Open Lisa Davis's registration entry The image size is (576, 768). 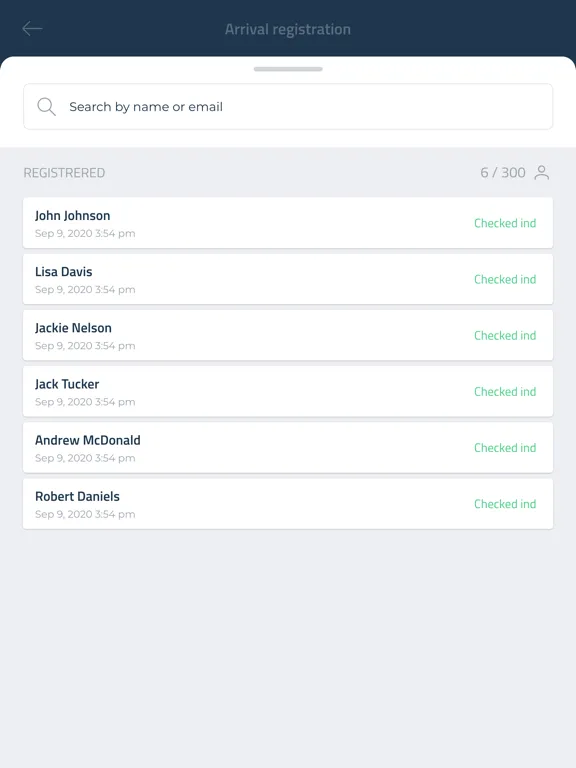288,279
